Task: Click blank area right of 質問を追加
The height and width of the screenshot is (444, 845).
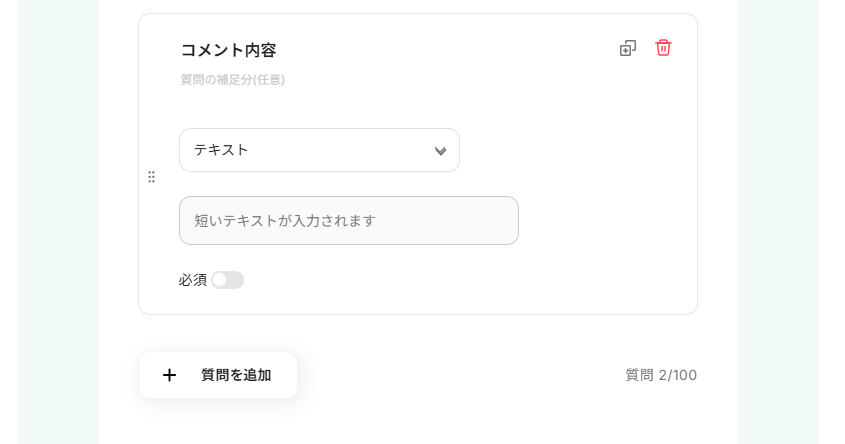Action: point(450,375)
